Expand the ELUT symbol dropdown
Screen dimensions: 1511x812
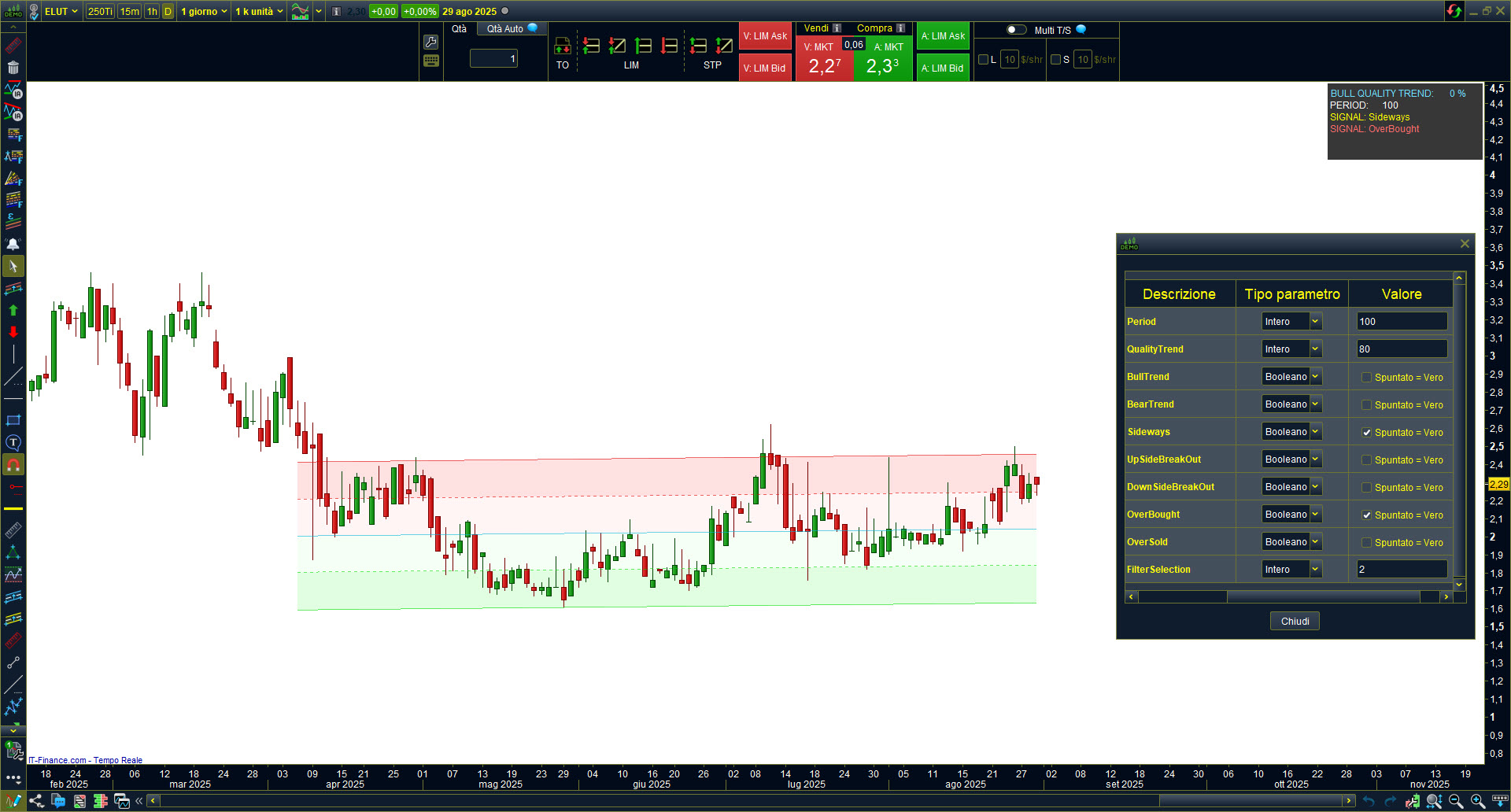tap(75, 12)
